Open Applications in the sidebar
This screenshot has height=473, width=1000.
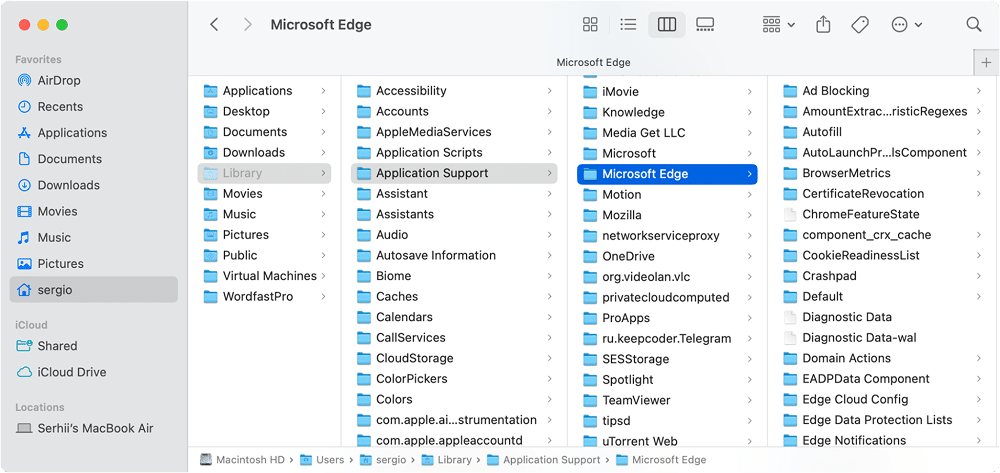94,133
